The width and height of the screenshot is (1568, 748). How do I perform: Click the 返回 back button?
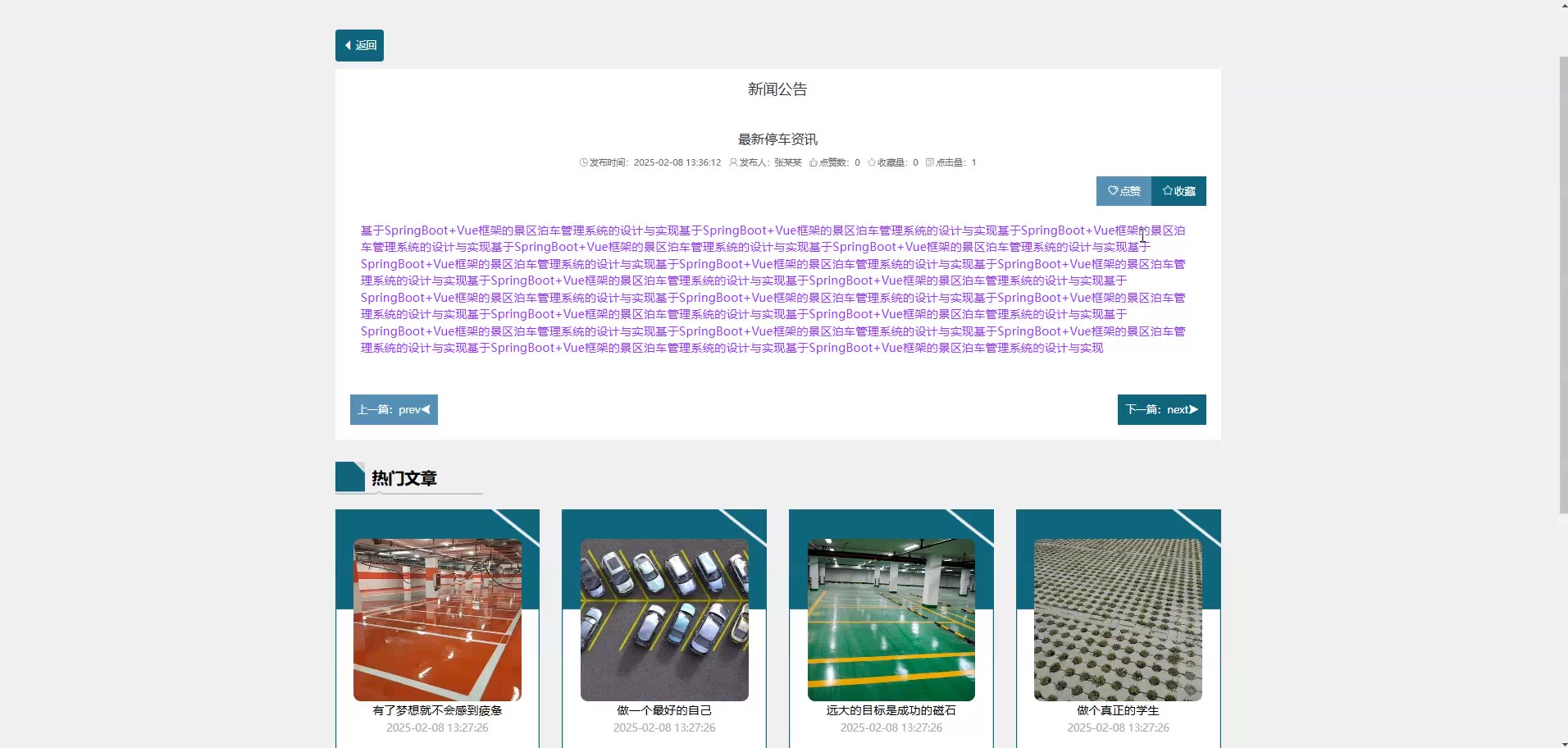(x=359, y=46)
